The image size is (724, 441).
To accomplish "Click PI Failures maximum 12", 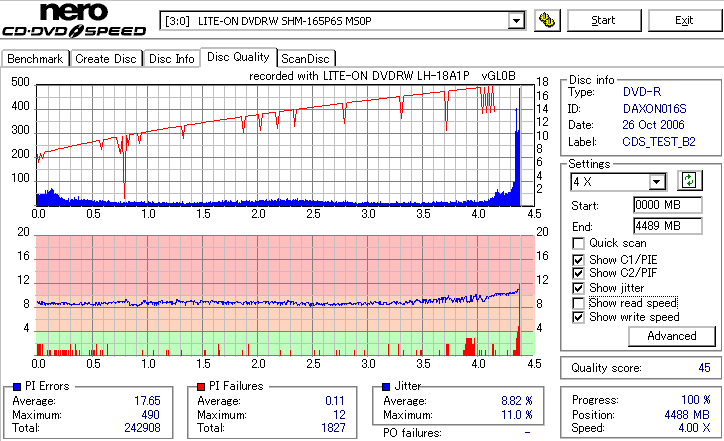I will point(339,415).
